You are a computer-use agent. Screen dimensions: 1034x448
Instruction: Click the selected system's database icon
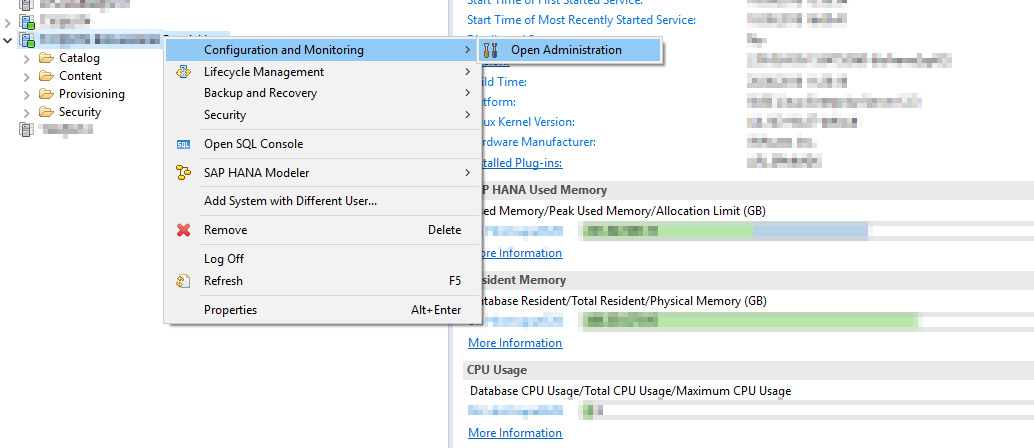26,40
